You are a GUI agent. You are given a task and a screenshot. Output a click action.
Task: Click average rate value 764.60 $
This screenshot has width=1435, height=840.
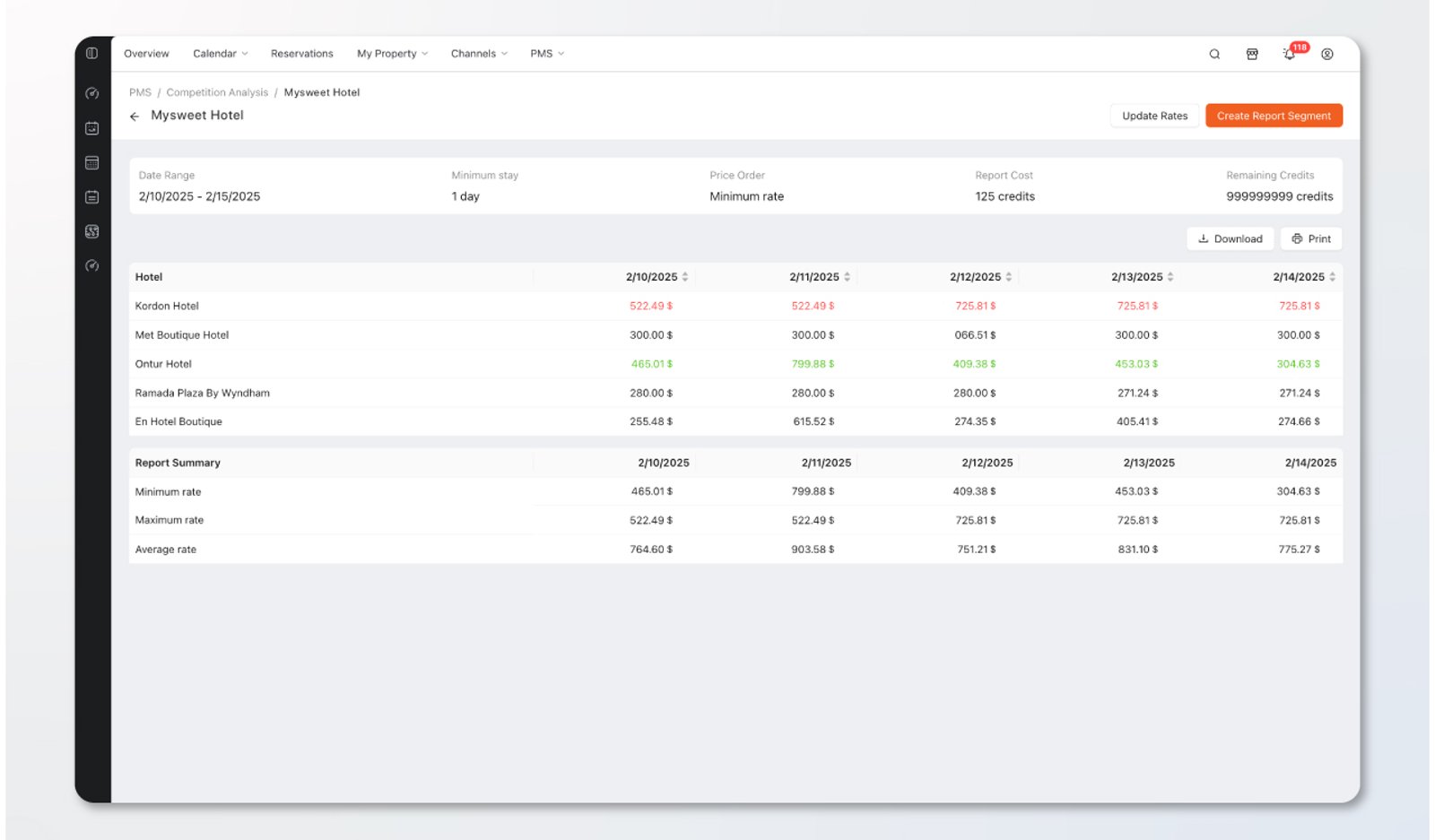click(x=651, y=550)
